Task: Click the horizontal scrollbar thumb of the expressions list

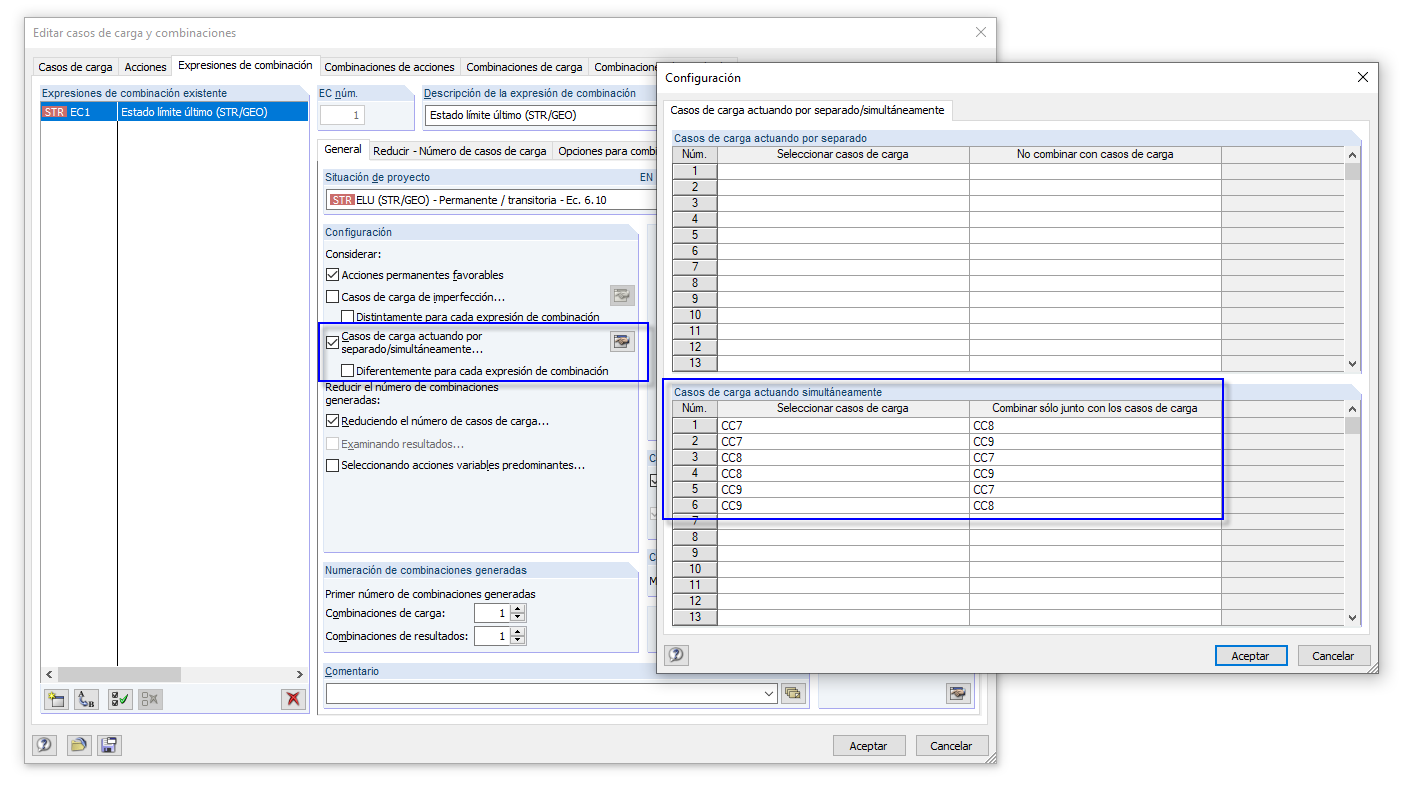Action: (x=120, y=675)
